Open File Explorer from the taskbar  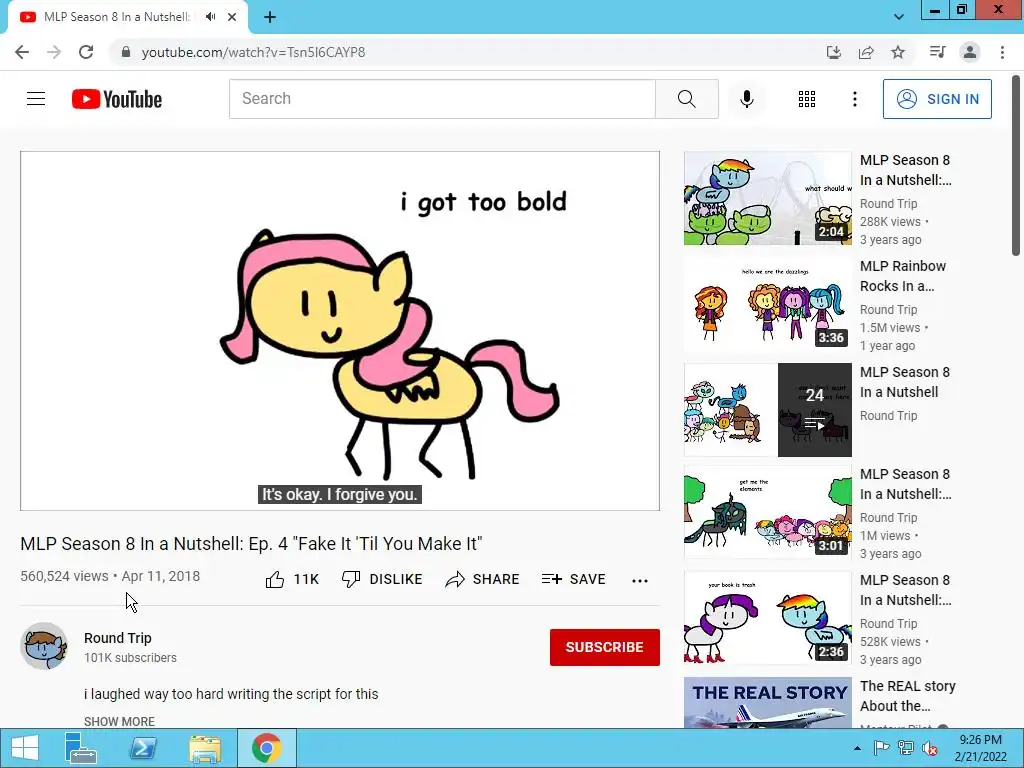tap(205, 748)
